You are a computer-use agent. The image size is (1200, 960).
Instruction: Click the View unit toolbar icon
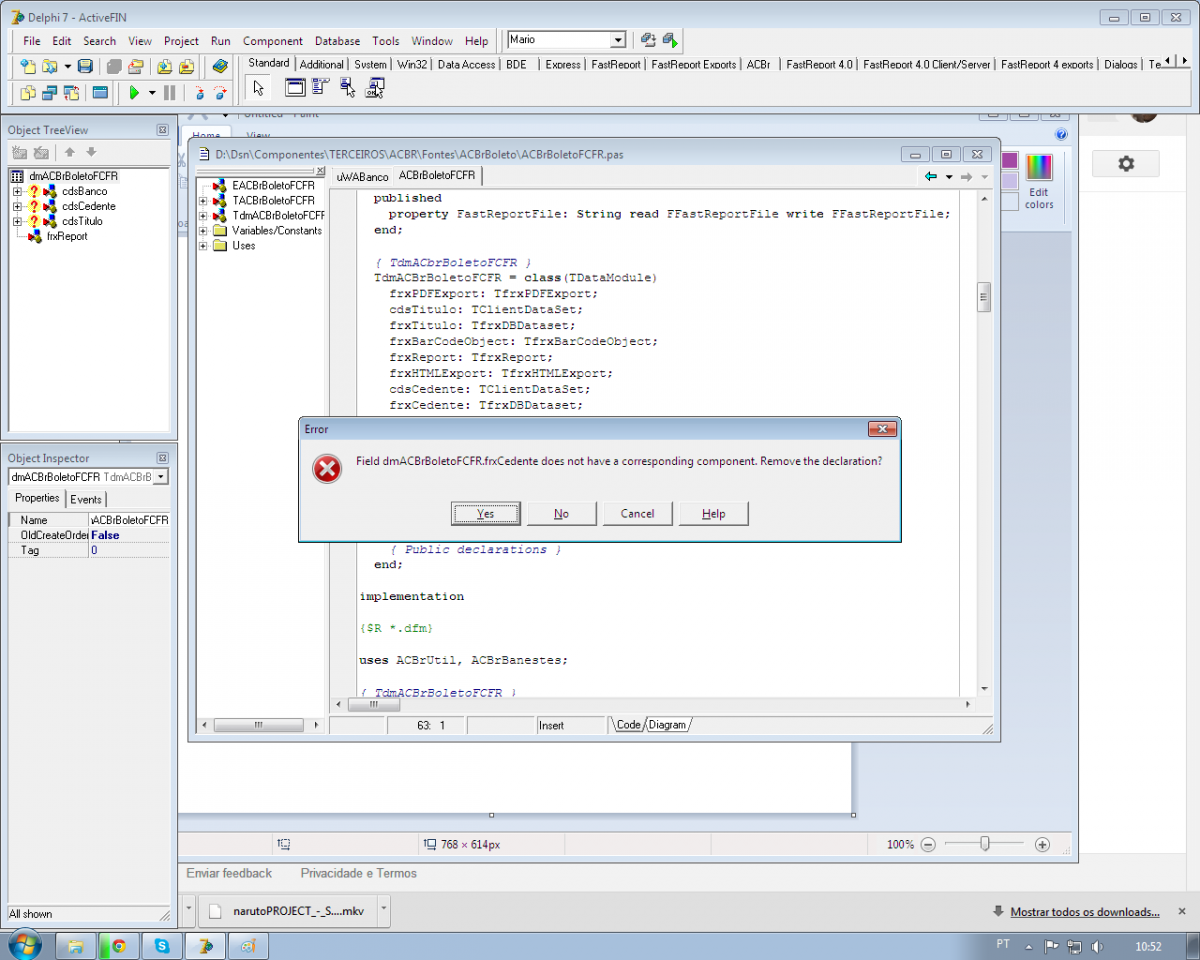coord(28,93)
